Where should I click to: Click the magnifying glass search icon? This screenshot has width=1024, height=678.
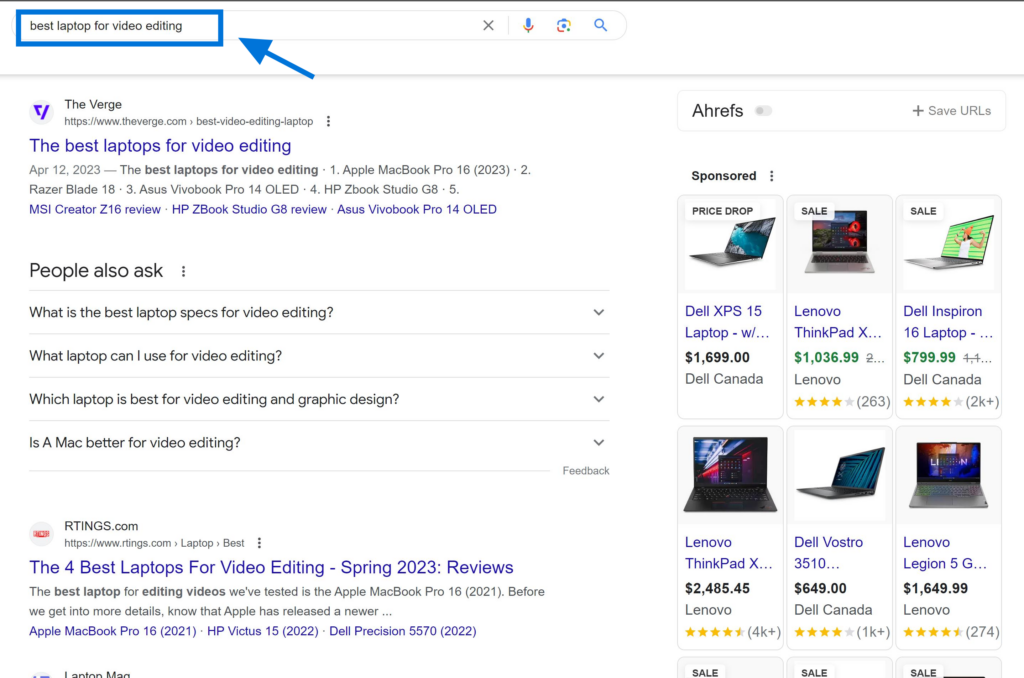[x=600, y=25]
